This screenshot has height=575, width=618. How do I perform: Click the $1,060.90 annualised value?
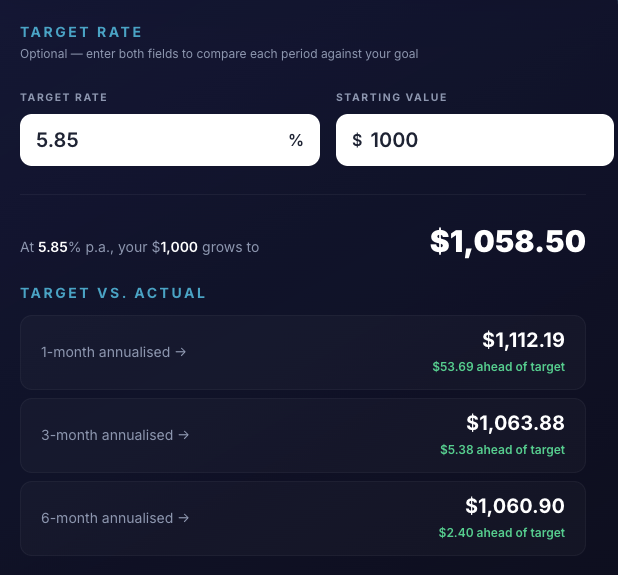pos(515,506)
